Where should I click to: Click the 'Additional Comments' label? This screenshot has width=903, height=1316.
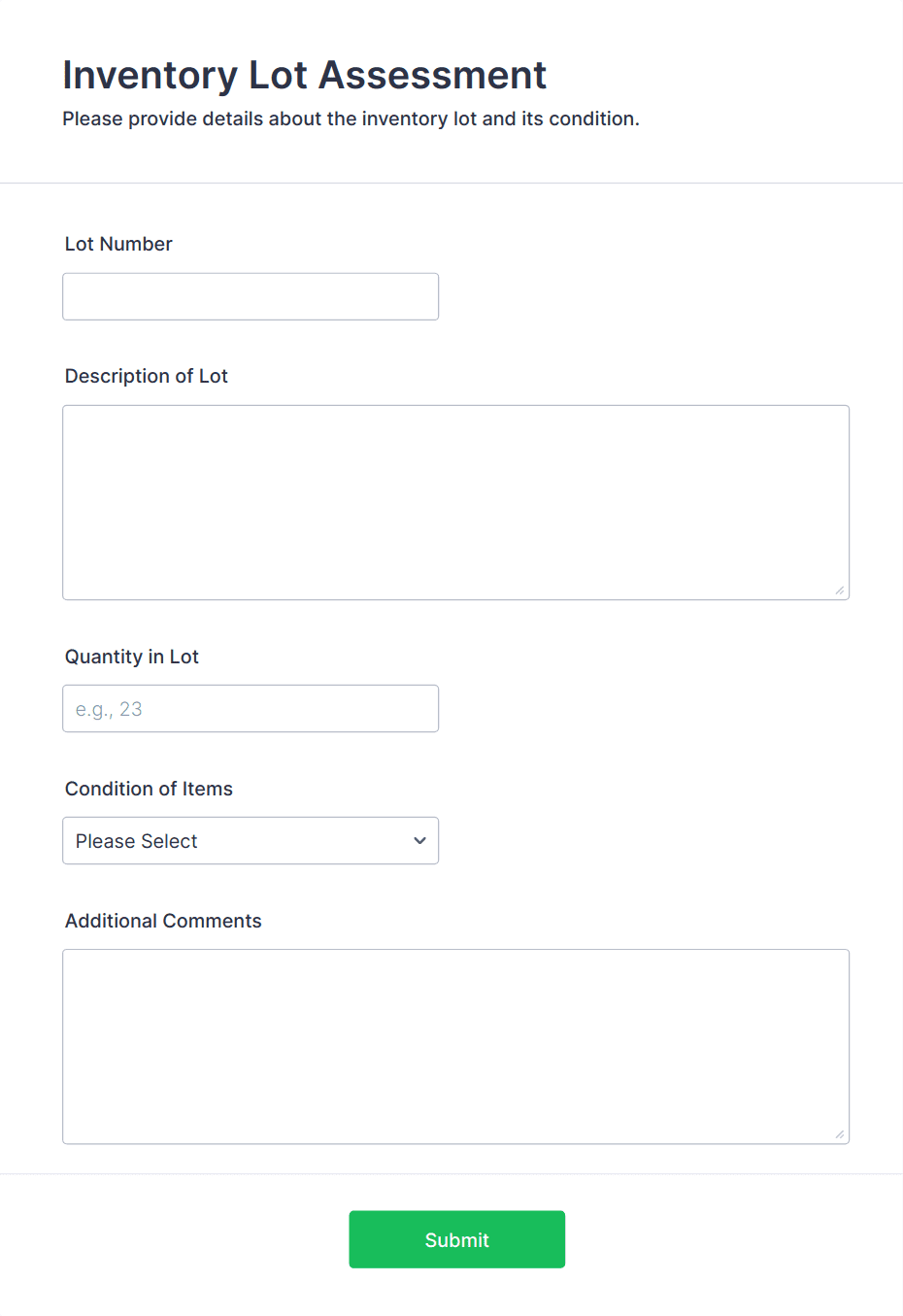163,921
